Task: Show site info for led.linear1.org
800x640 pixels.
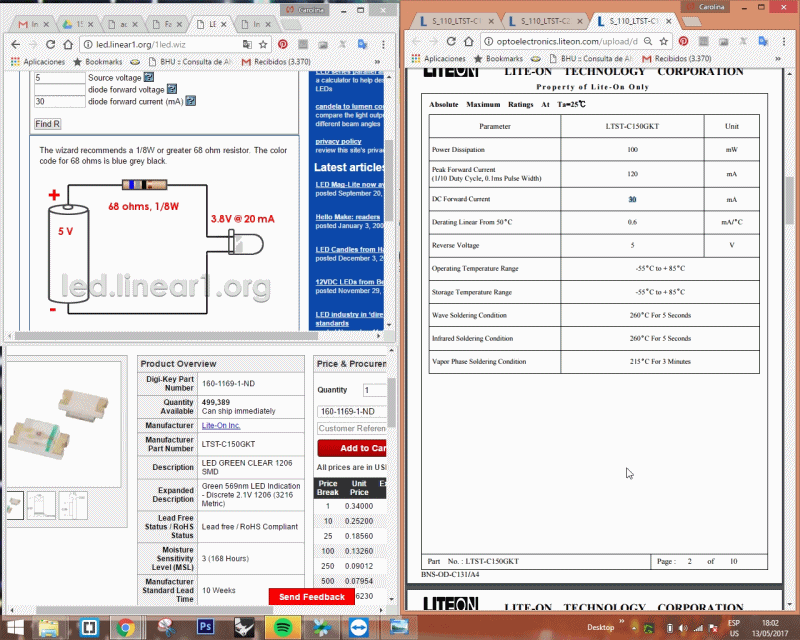Action: [x=88, y=44]
